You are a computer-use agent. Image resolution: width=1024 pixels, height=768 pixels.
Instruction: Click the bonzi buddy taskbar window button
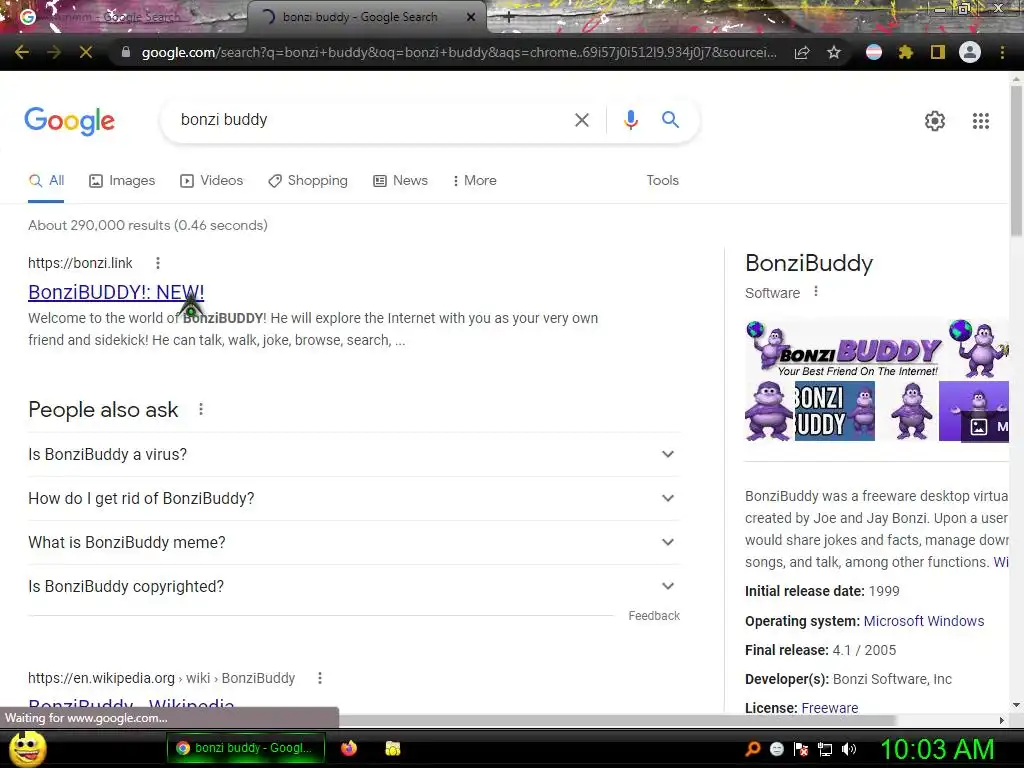246,748
